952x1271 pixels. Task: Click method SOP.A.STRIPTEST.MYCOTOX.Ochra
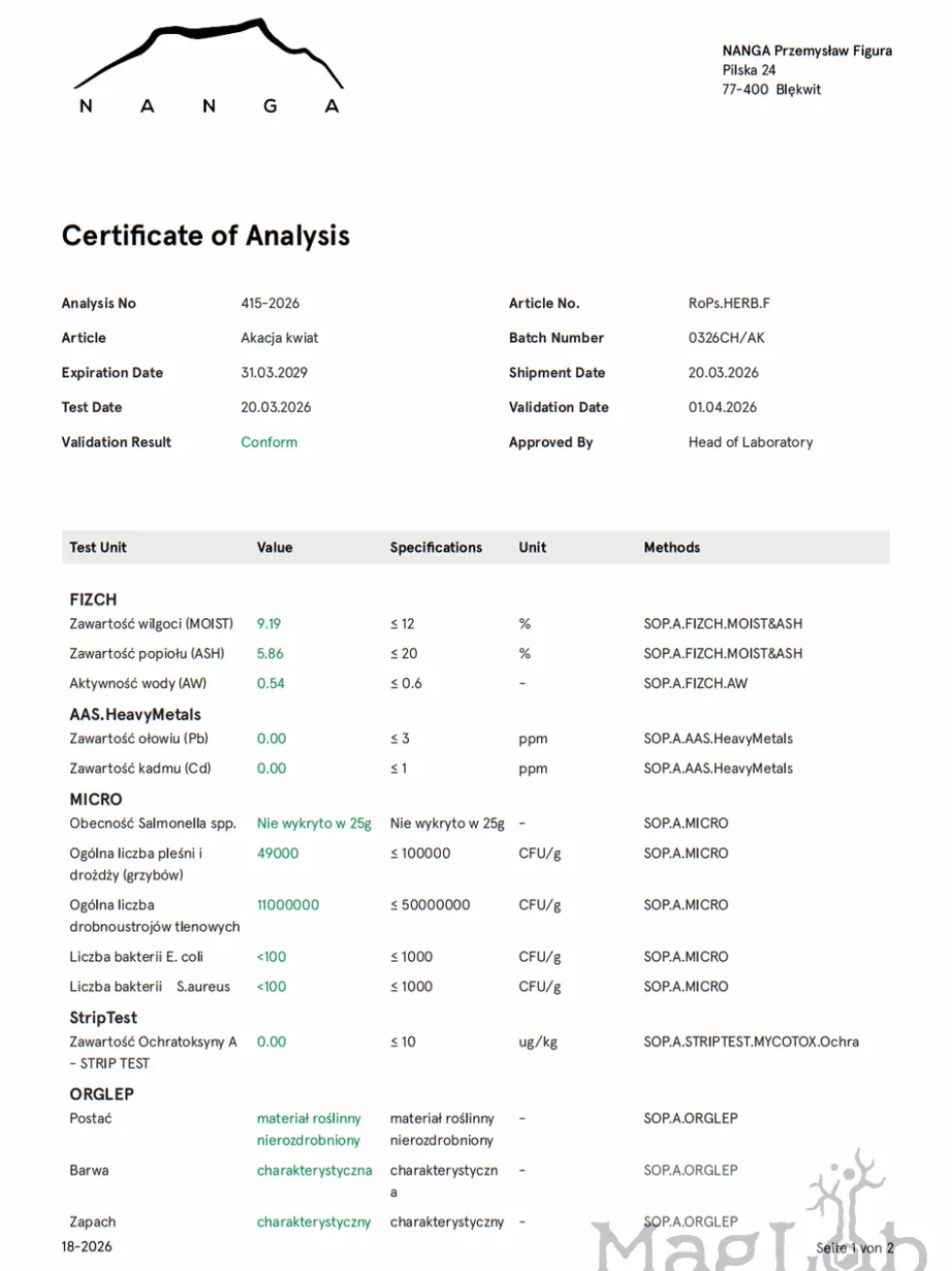tap(751, 1042)
